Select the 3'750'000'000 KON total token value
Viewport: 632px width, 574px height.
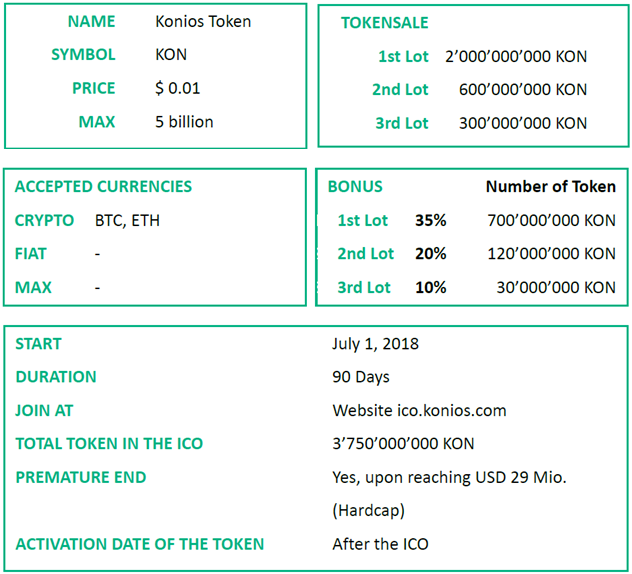[403, 443]
